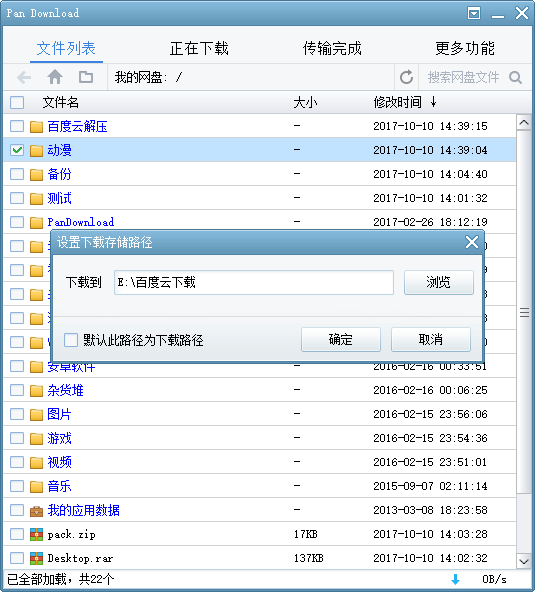Click the back arrow navigation icon
Viewport: 535px width, 592px height.
[24, 77]
